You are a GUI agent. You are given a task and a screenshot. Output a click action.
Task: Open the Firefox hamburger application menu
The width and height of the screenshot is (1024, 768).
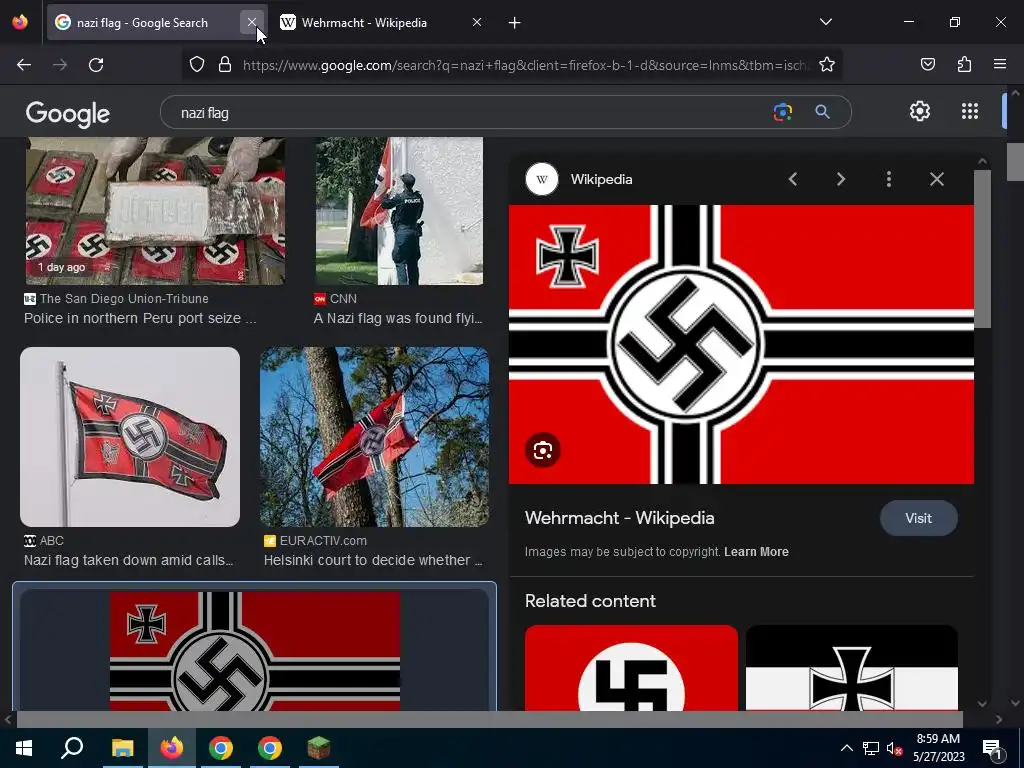[1000, 64]
